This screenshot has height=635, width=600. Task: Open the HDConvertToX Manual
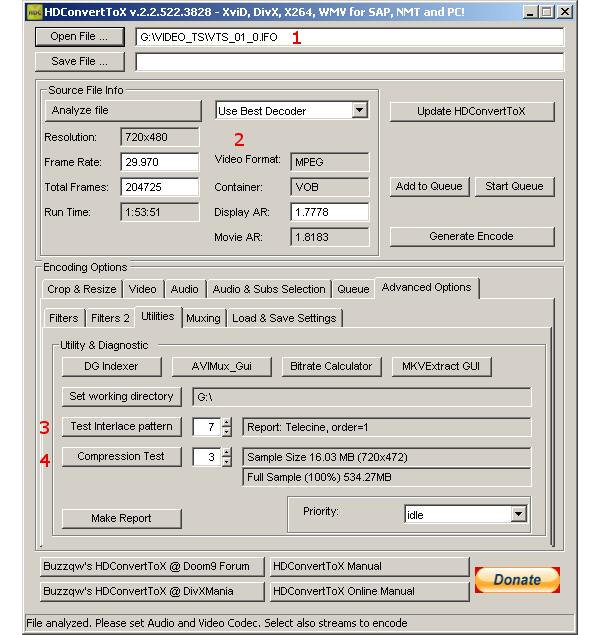tap(370, 566)
